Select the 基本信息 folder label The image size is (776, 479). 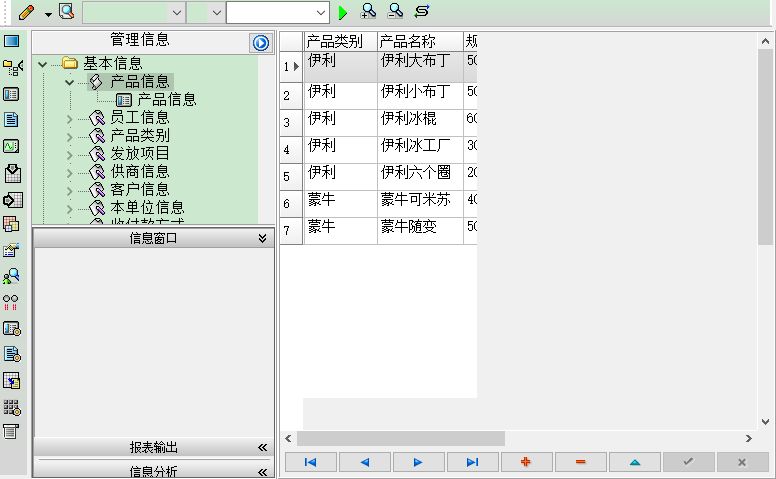coord(113,63)
